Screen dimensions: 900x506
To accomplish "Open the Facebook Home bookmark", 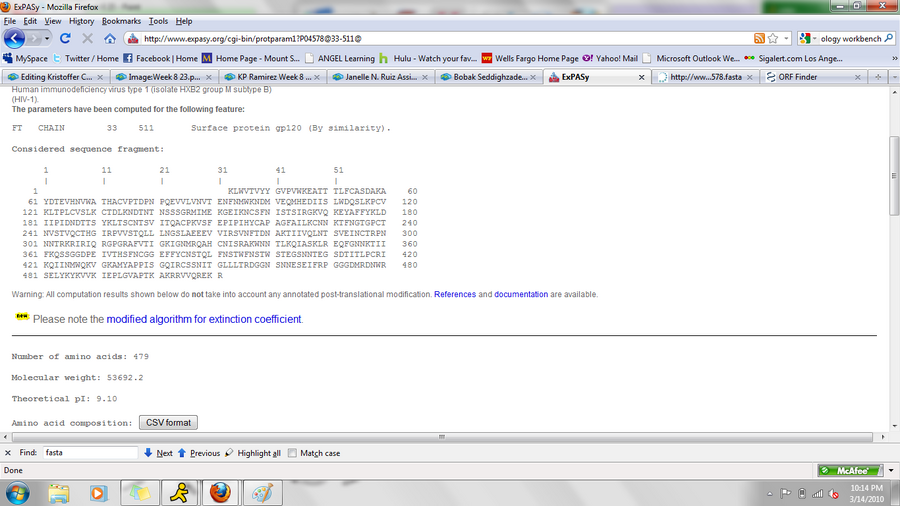I will click(x=160, y=58).
